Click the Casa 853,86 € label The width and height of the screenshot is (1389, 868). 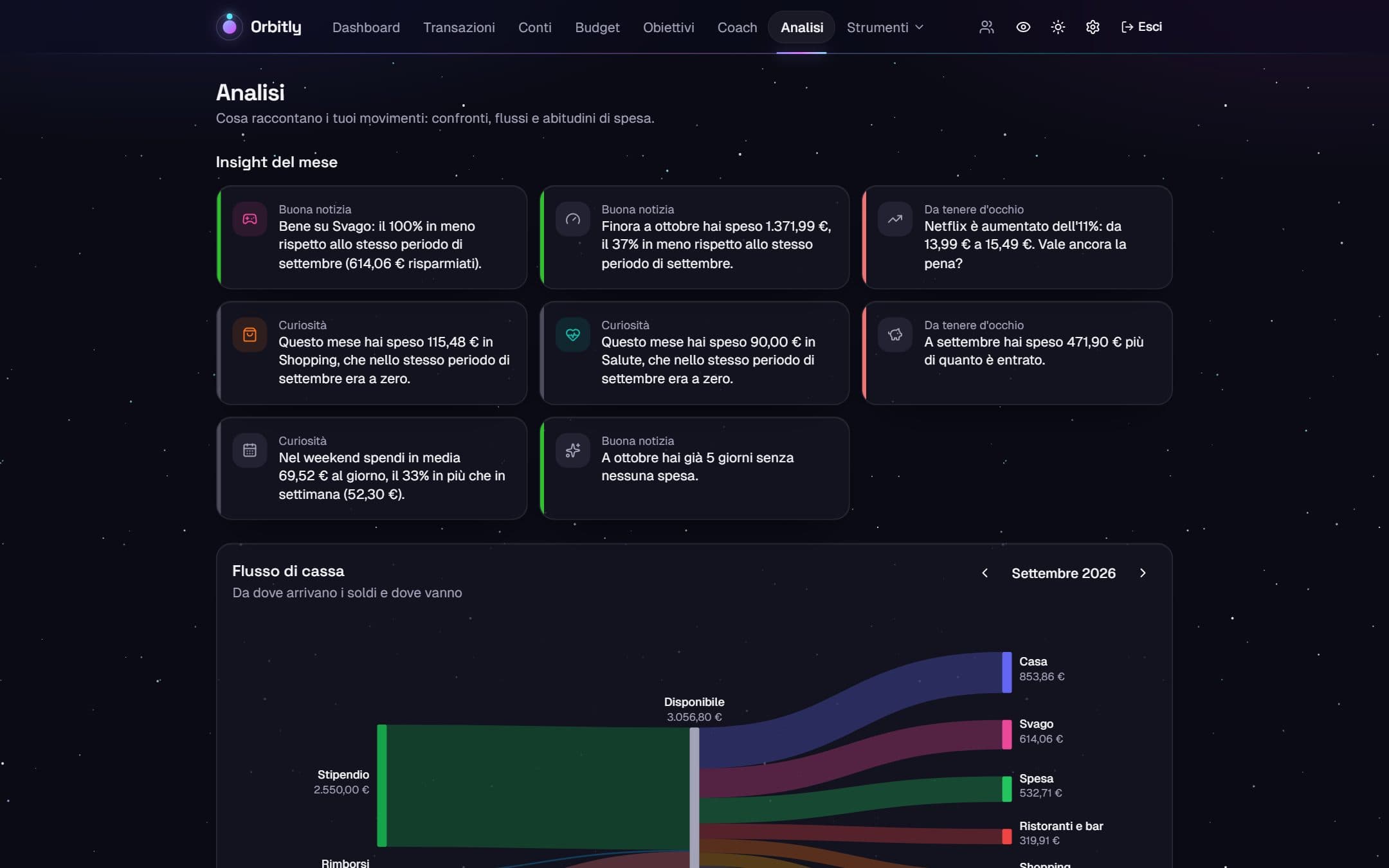click(1042, 669)
